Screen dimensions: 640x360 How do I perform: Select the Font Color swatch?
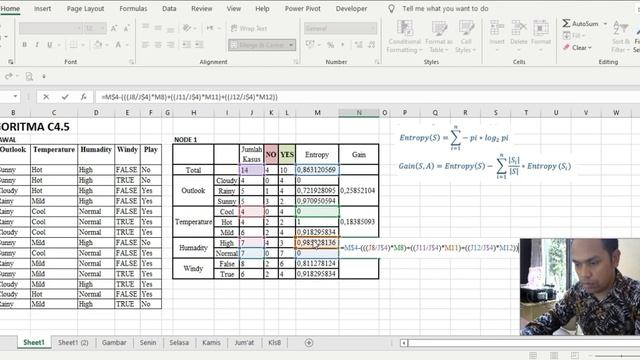tap(118, 45)
